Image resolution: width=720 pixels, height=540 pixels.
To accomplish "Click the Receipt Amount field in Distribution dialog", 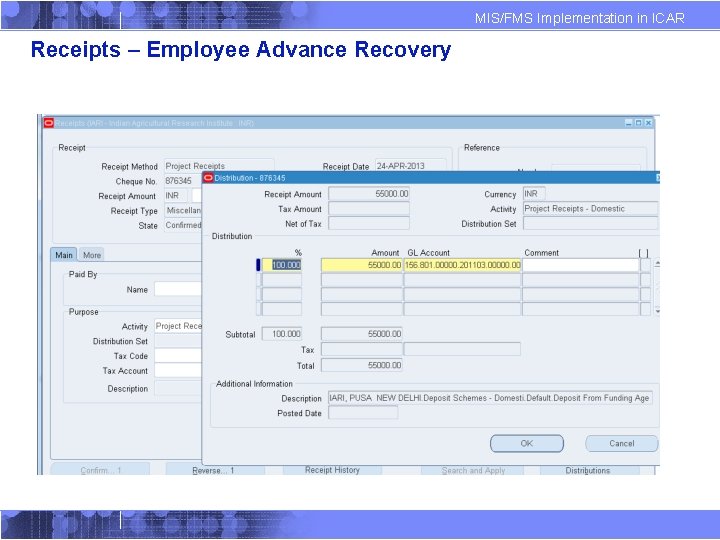I will (x=369, y=194).
